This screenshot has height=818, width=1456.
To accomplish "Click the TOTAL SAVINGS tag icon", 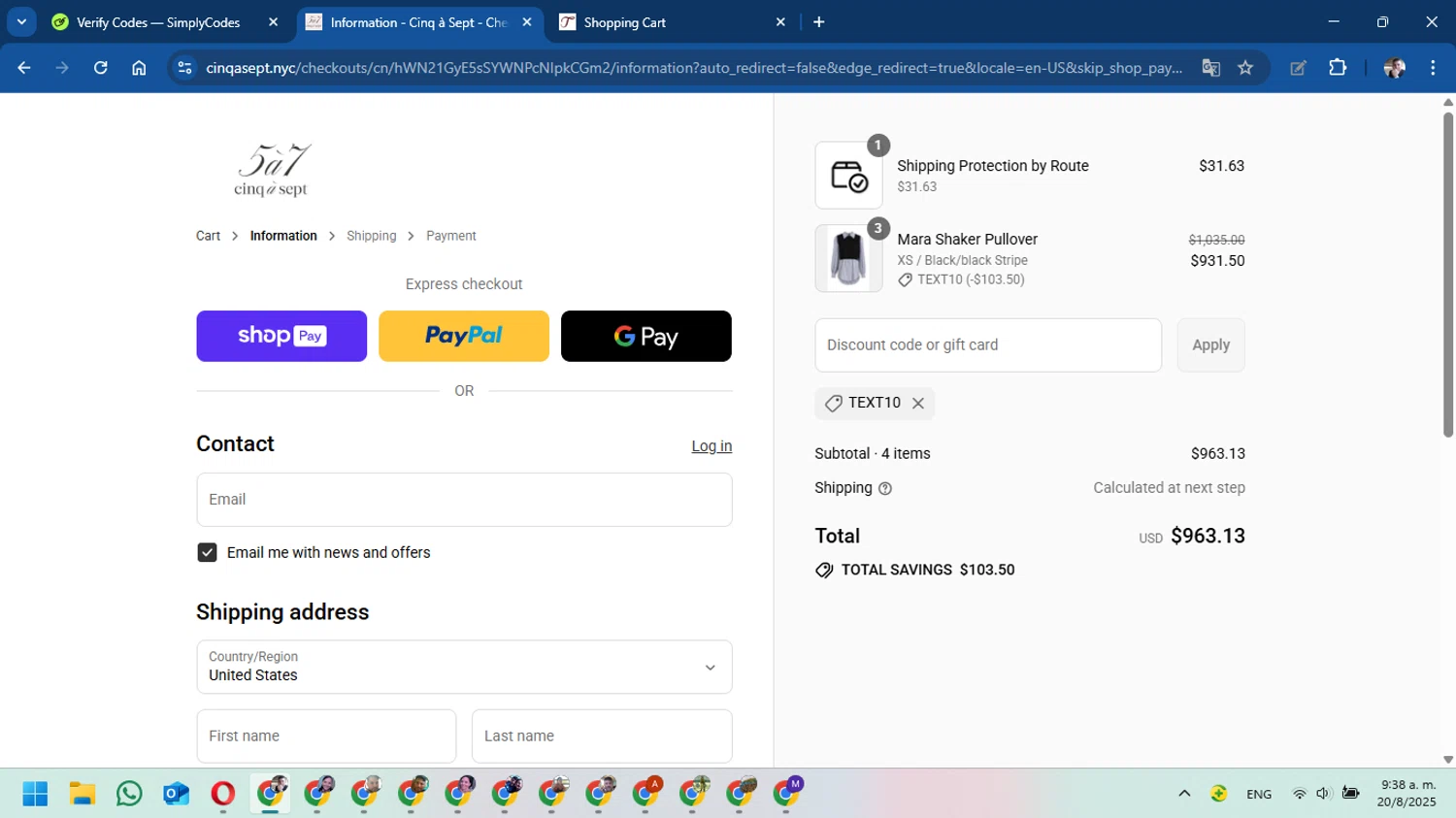I will [824, 570].
